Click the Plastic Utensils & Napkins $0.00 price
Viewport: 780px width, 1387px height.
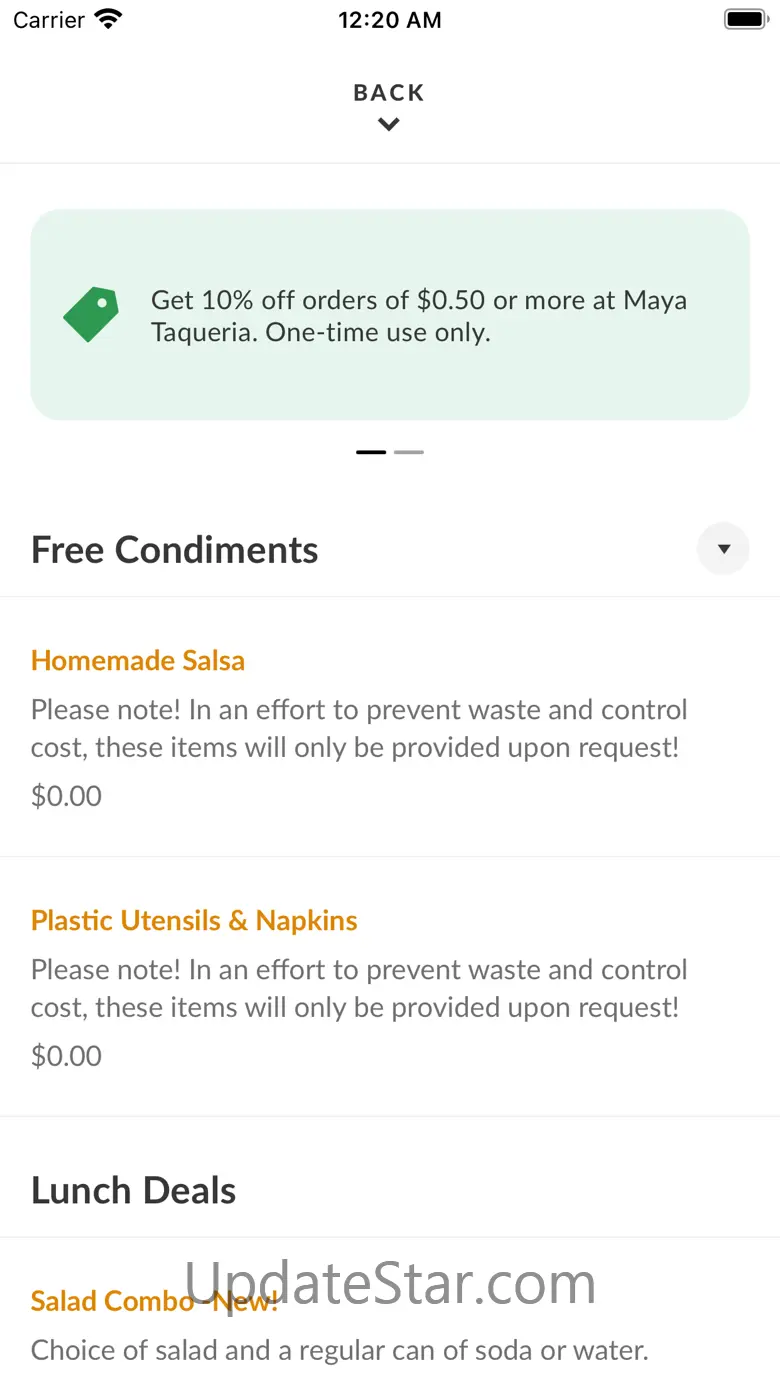point(66,1056)
